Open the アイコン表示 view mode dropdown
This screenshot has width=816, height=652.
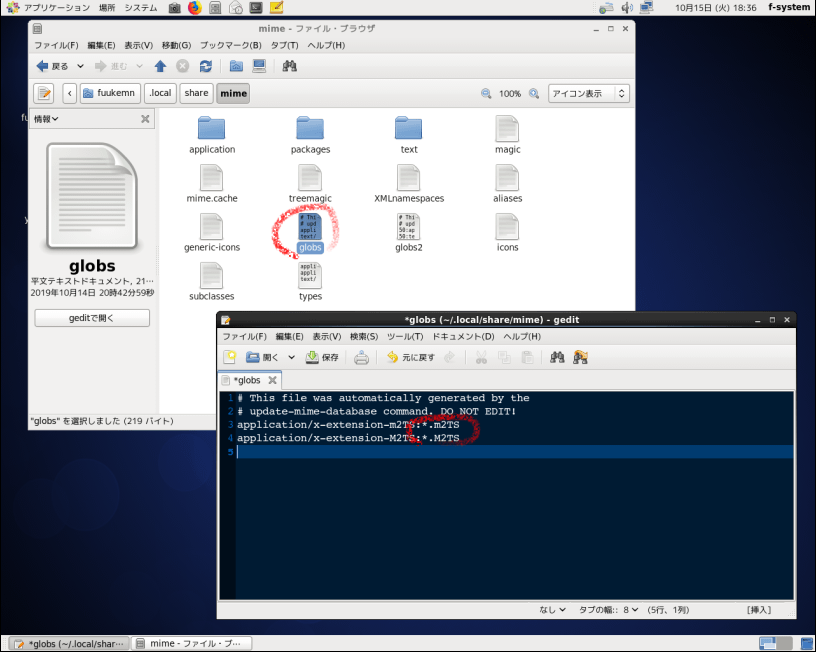click(x=589, y=94)
